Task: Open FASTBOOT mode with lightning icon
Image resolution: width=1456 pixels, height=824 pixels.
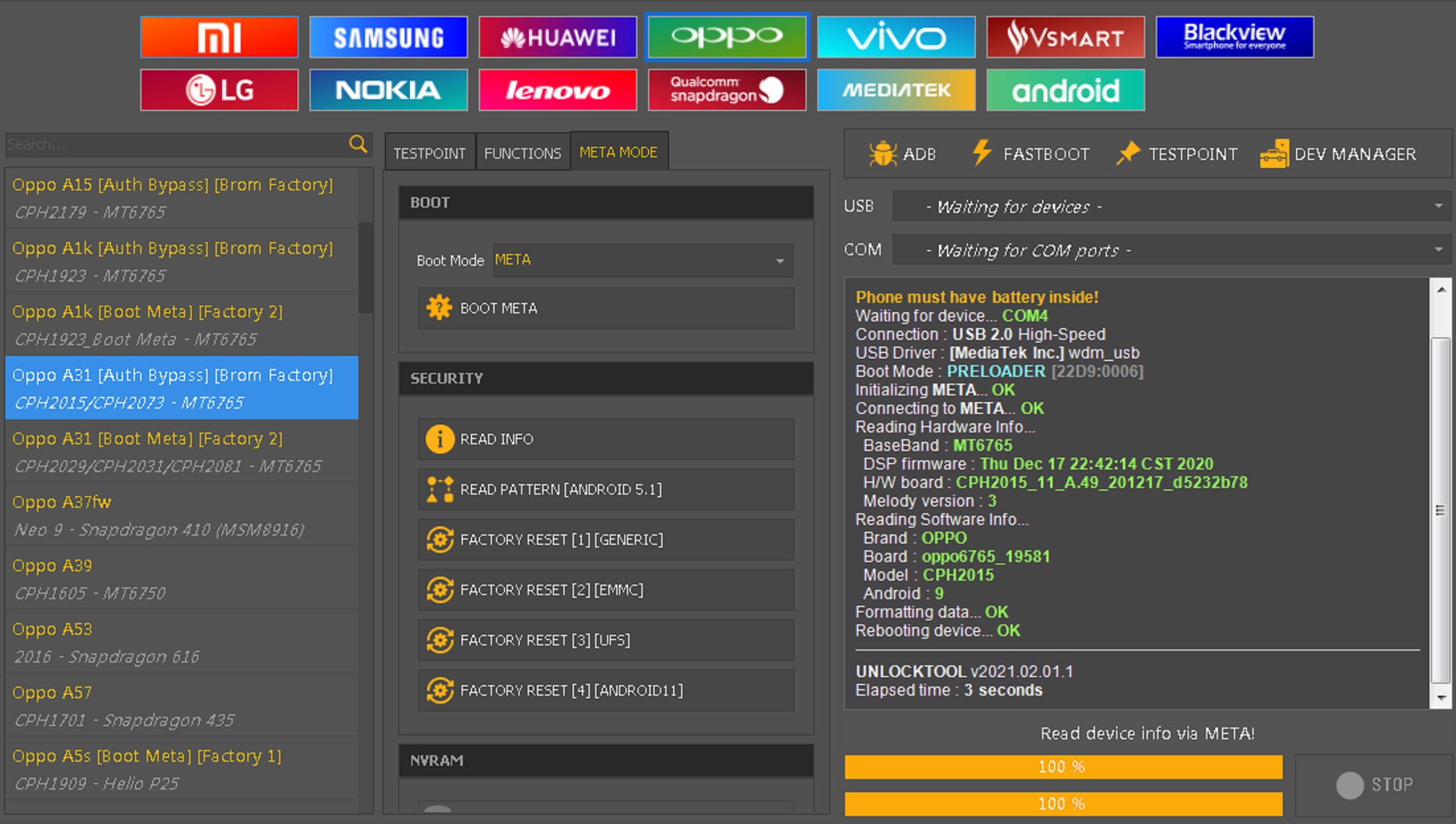Action: click(x=1030, y=154)
